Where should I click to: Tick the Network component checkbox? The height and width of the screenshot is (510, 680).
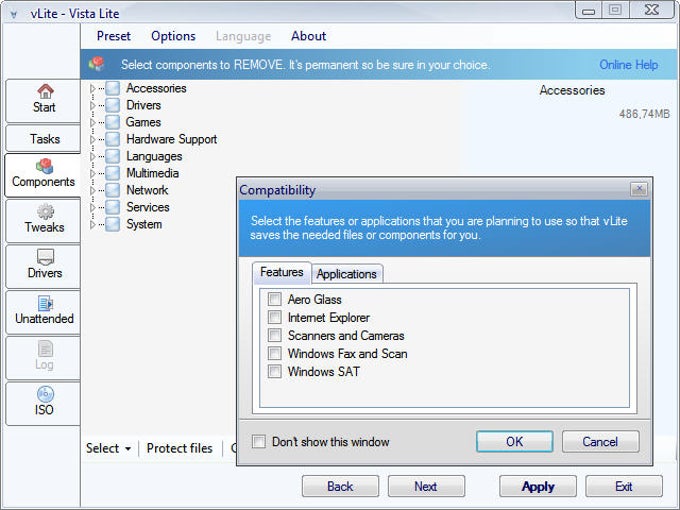point(112,190)
